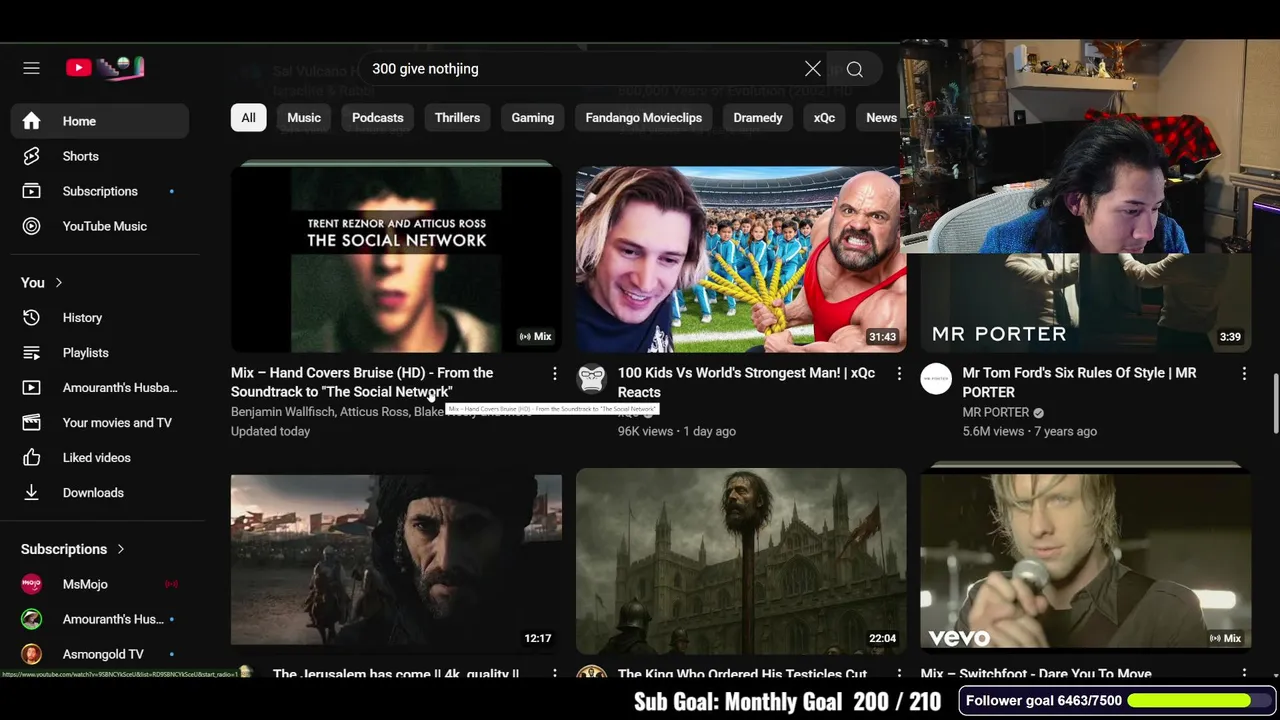Open the Asmongold TV channel subscription
This screenshot has width=1280, height=720.
point(100,654)
